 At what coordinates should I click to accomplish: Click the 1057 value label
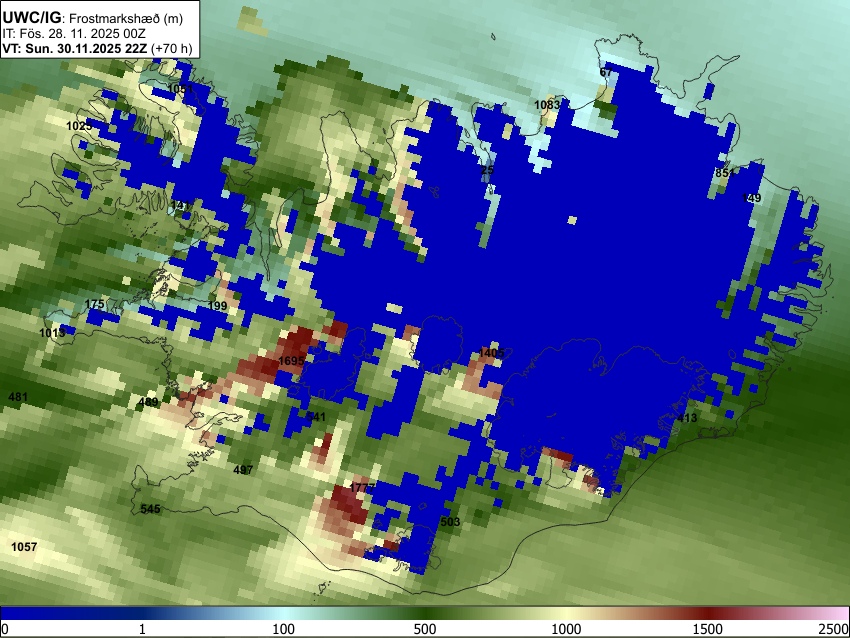pos(24,547)
